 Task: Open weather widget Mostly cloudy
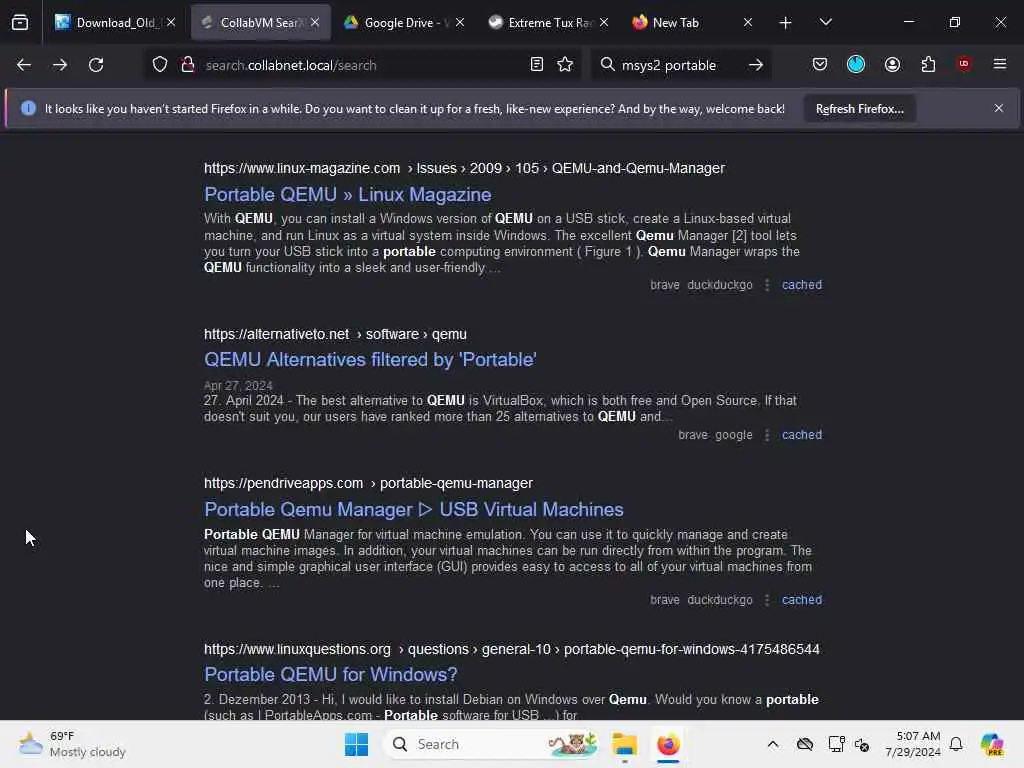(x=72, y=744)
